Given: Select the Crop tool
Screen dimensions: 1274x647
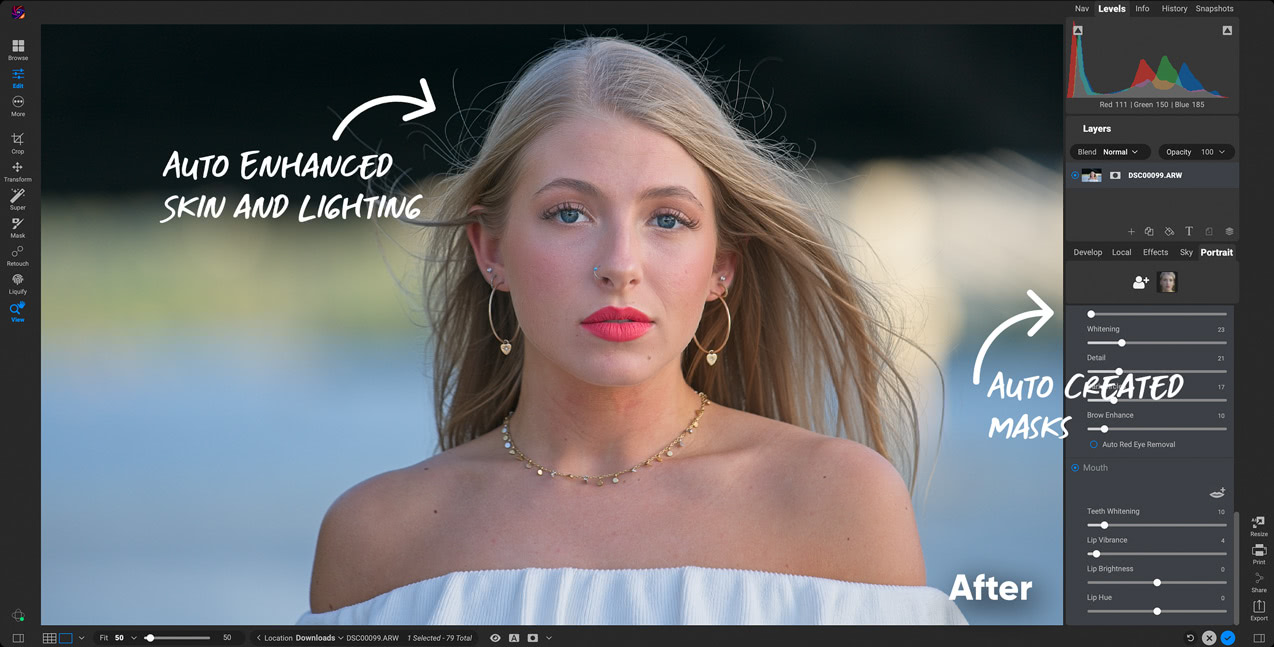Looking at the screenshot, I should 18,143.
